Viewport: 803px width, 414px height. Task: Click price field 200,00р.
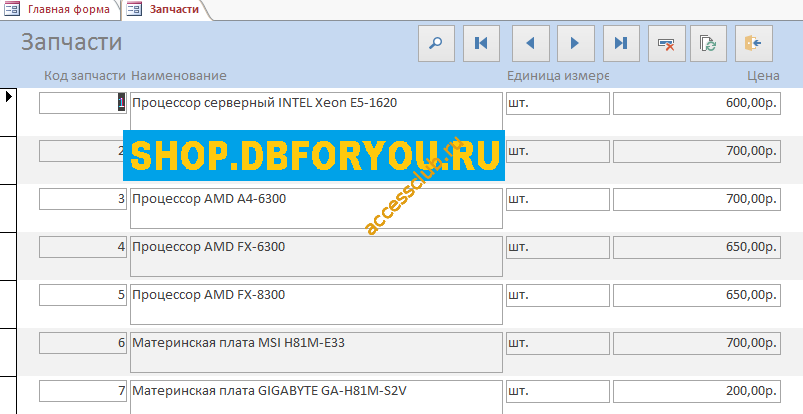[x=697, y=391]
